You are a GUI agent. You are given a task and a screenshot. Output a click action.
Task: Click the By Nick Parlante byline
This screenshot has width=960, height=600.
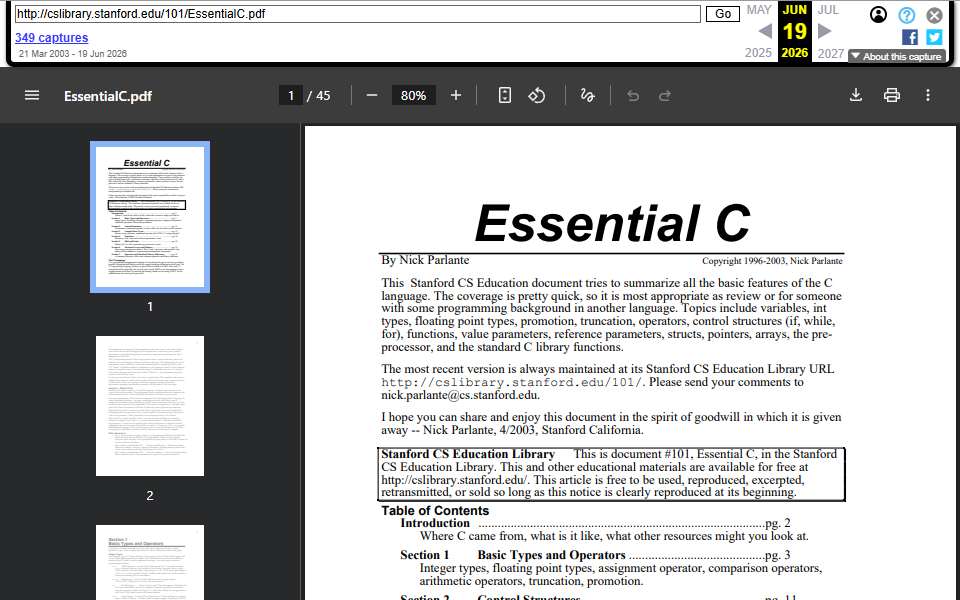pos(425,260)
